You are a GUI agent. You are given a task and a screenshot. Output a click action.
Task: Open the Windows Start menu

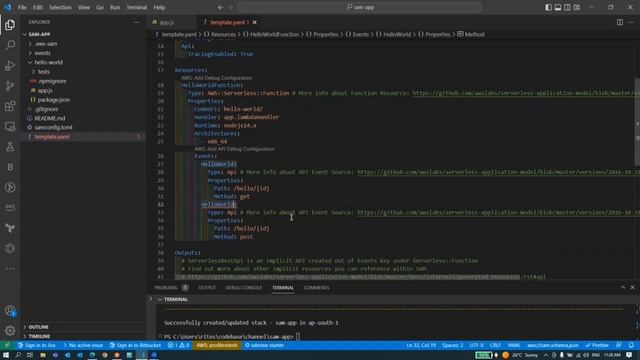pyautogui.click(x=6, y=355)
